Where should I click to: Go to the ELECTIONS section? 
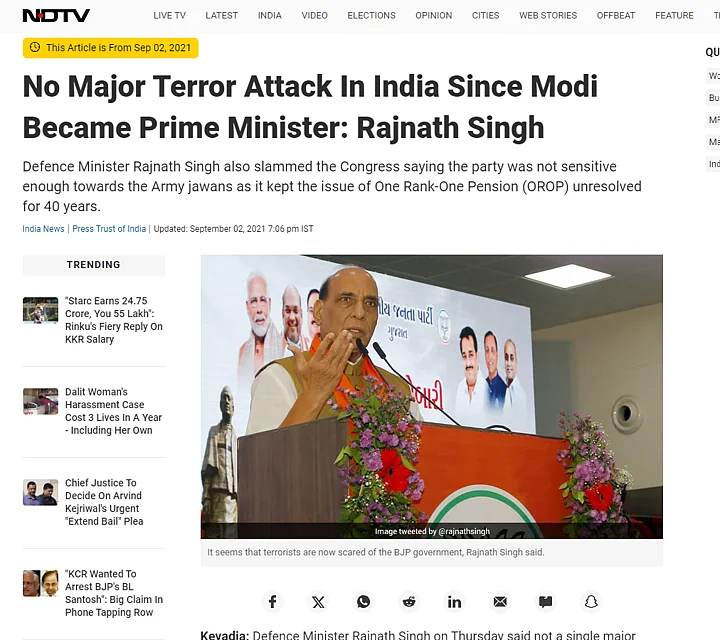[x=371, y=16]
